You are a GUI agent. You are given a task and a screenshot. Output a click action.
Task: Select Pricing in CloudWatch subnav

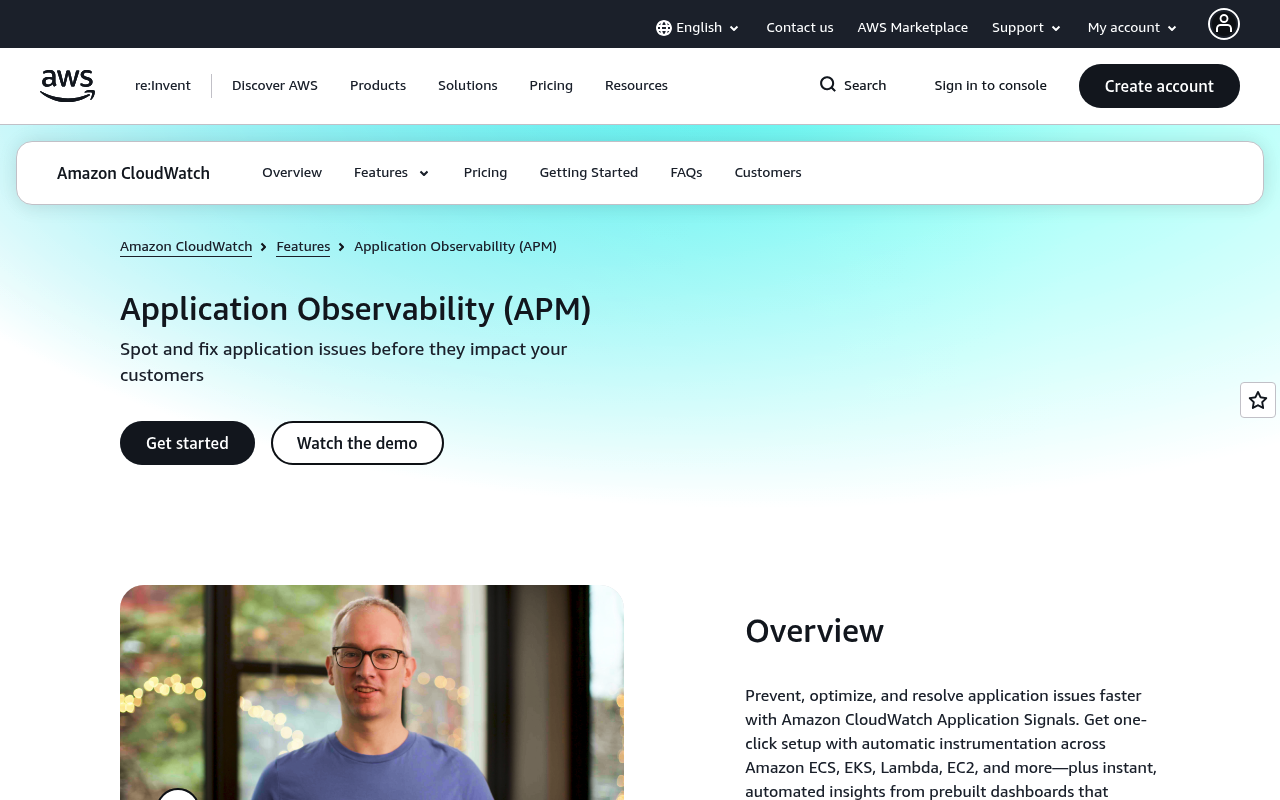(x=485, y=173)
